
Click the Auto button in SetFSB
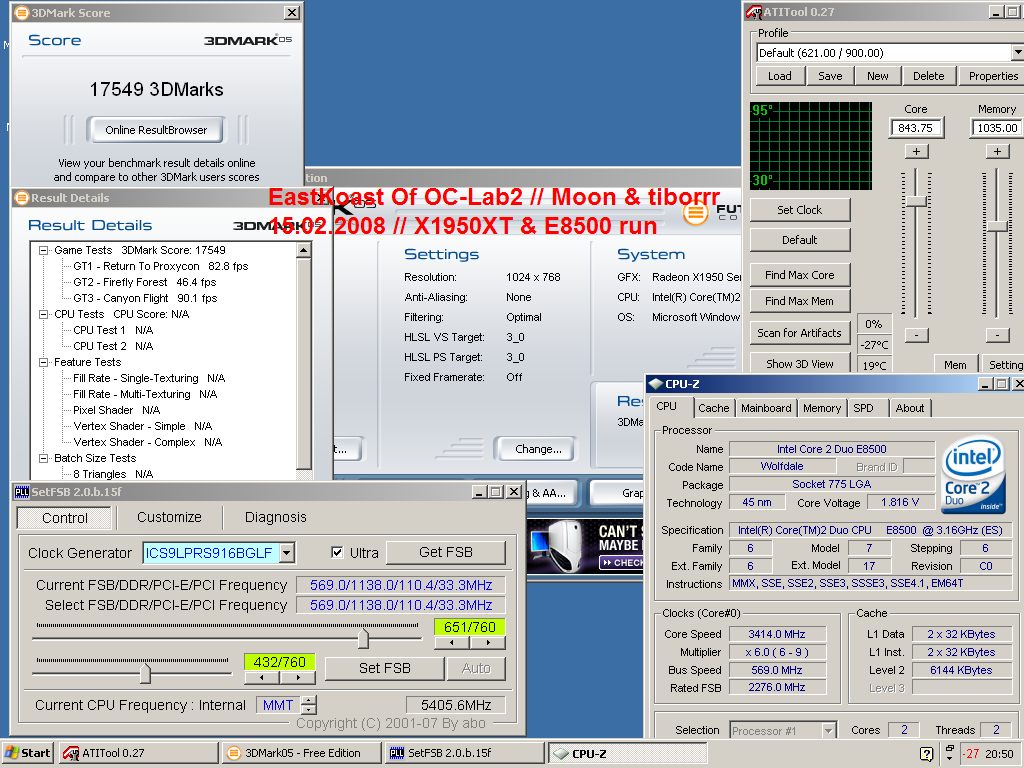pos(476,668)
